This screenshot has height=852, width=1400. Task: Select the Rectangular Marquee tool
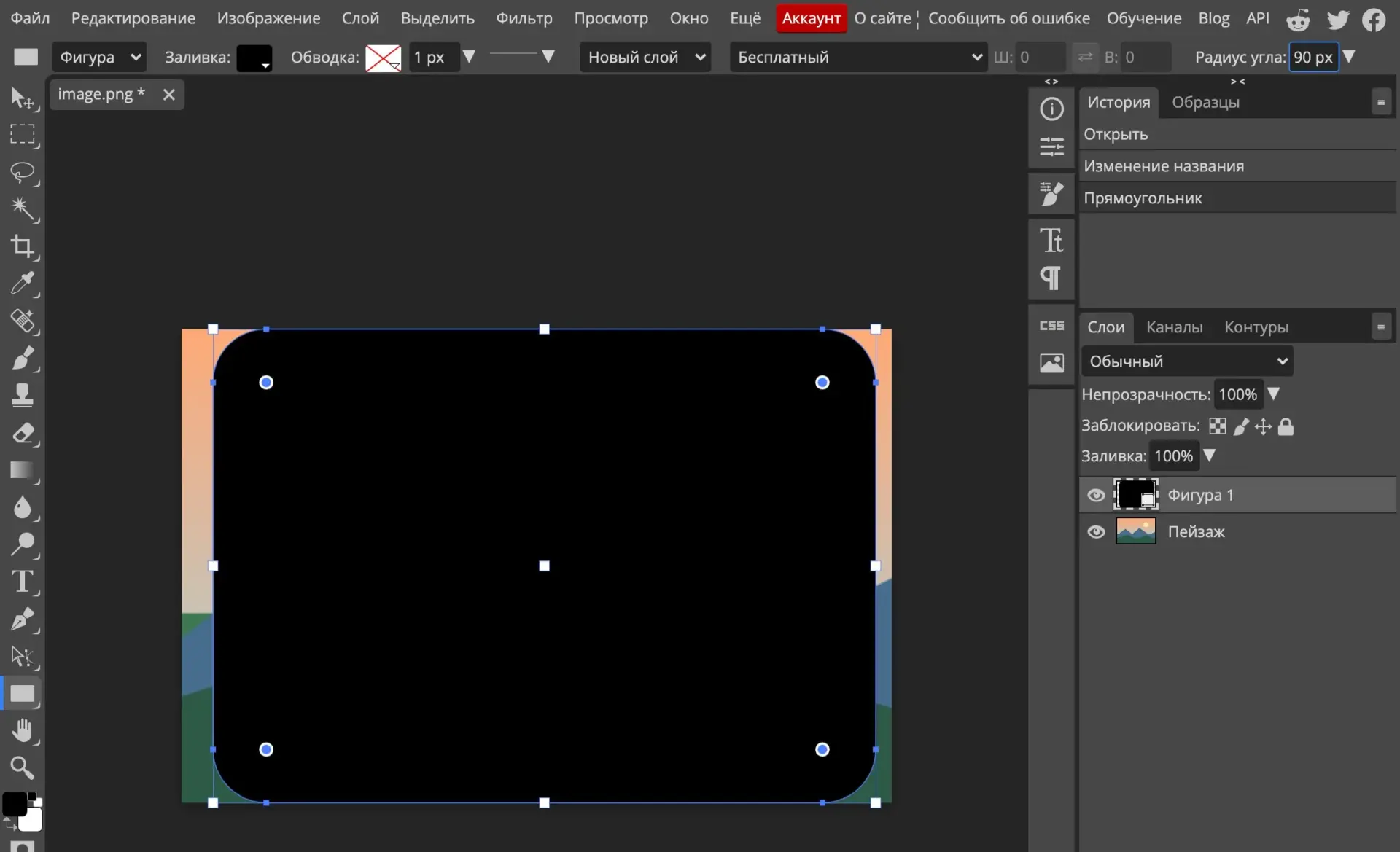pyautogui.click(x=22, y=135)
